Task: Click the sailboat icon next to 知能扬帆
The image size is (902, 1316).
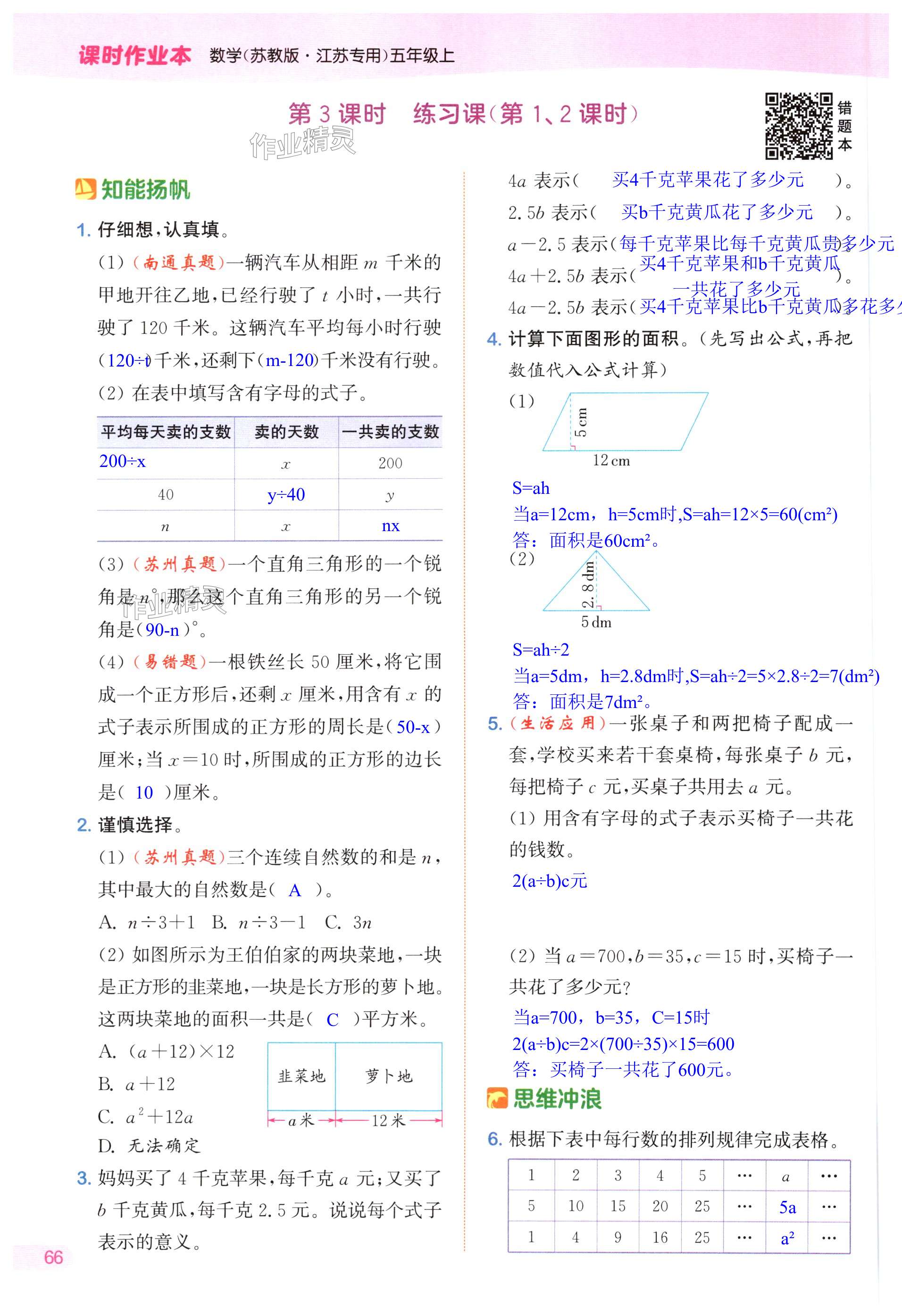Action: pyautogui.click(x=85, y=189)
